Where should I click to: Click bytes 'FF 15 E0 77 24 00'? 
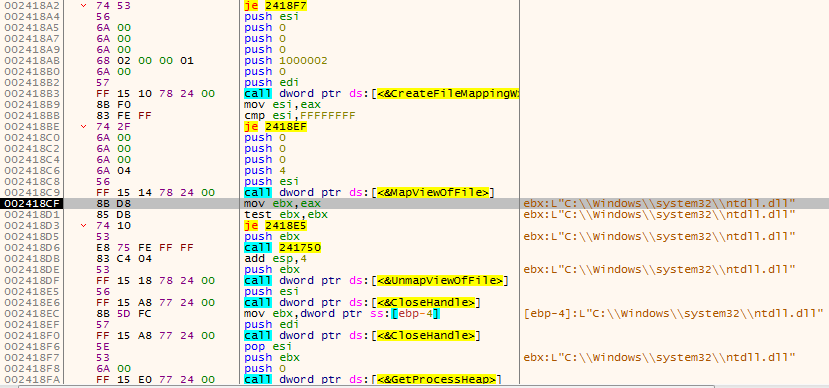[156, 380]
